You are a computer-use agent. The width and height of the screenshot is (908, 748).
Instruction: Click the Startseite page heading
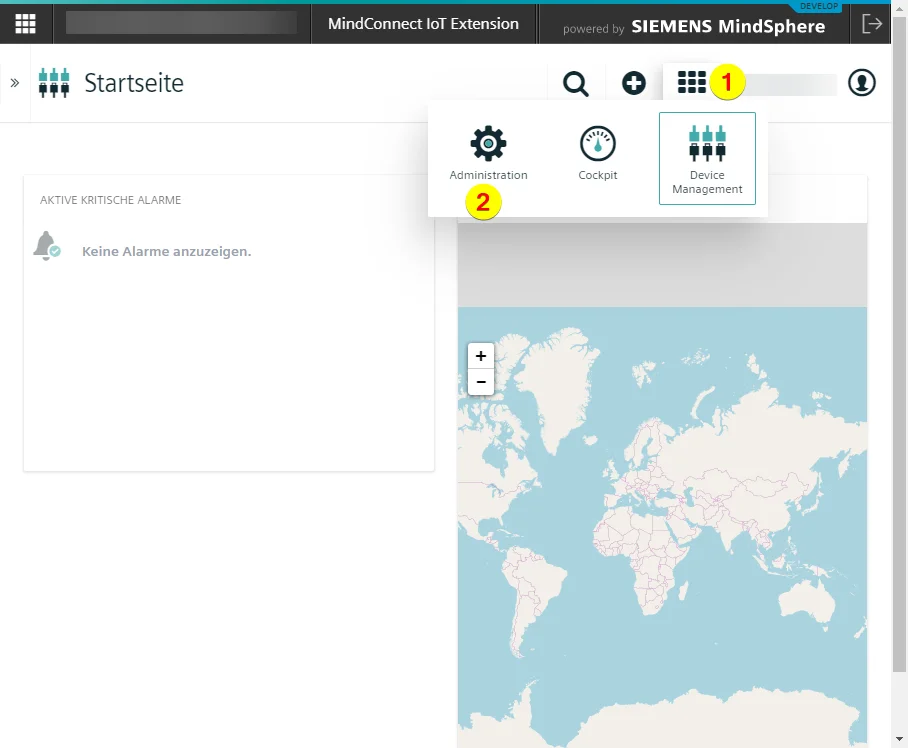(134, 83)
